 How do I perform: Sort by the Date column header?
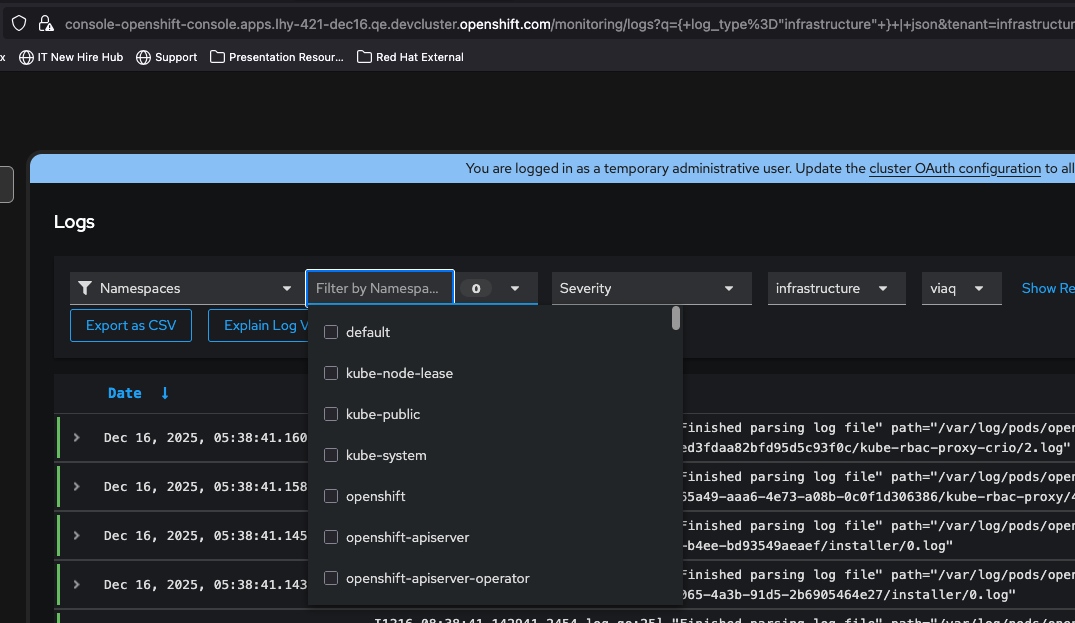point(125,393)
